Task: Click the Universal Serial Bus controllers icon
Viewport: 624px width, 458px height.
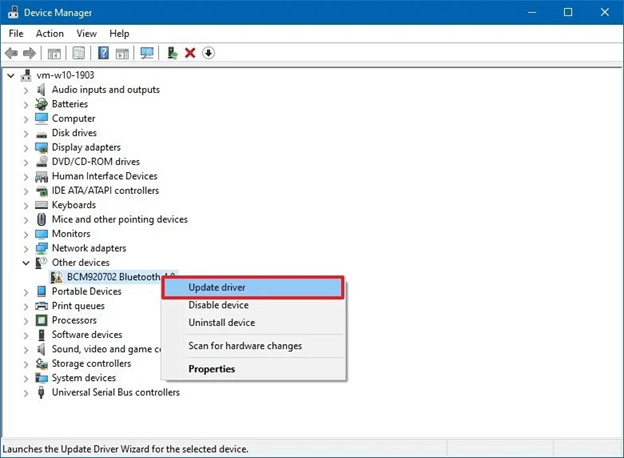Action: [x=41, y=392]
